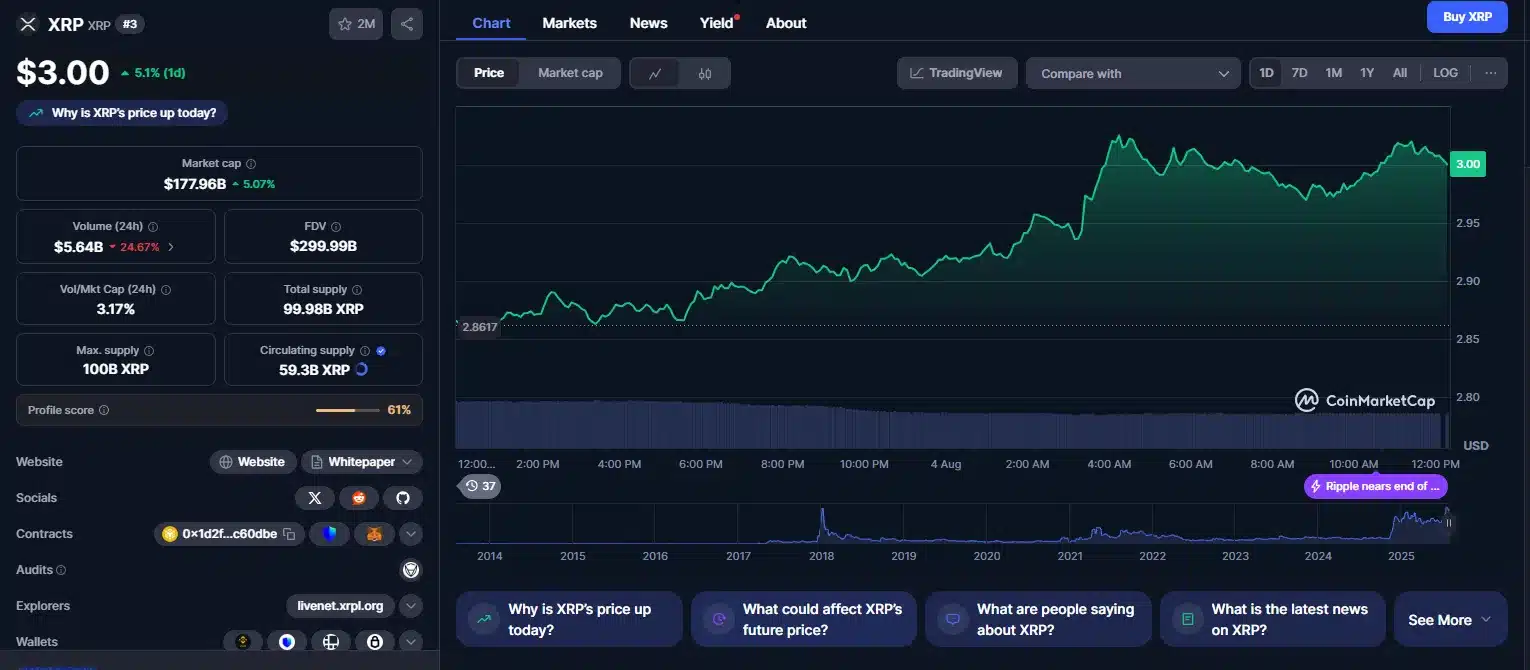This screenshot has width=1530, height=670.
Task: Open the Yield tab
Action: 717,23
